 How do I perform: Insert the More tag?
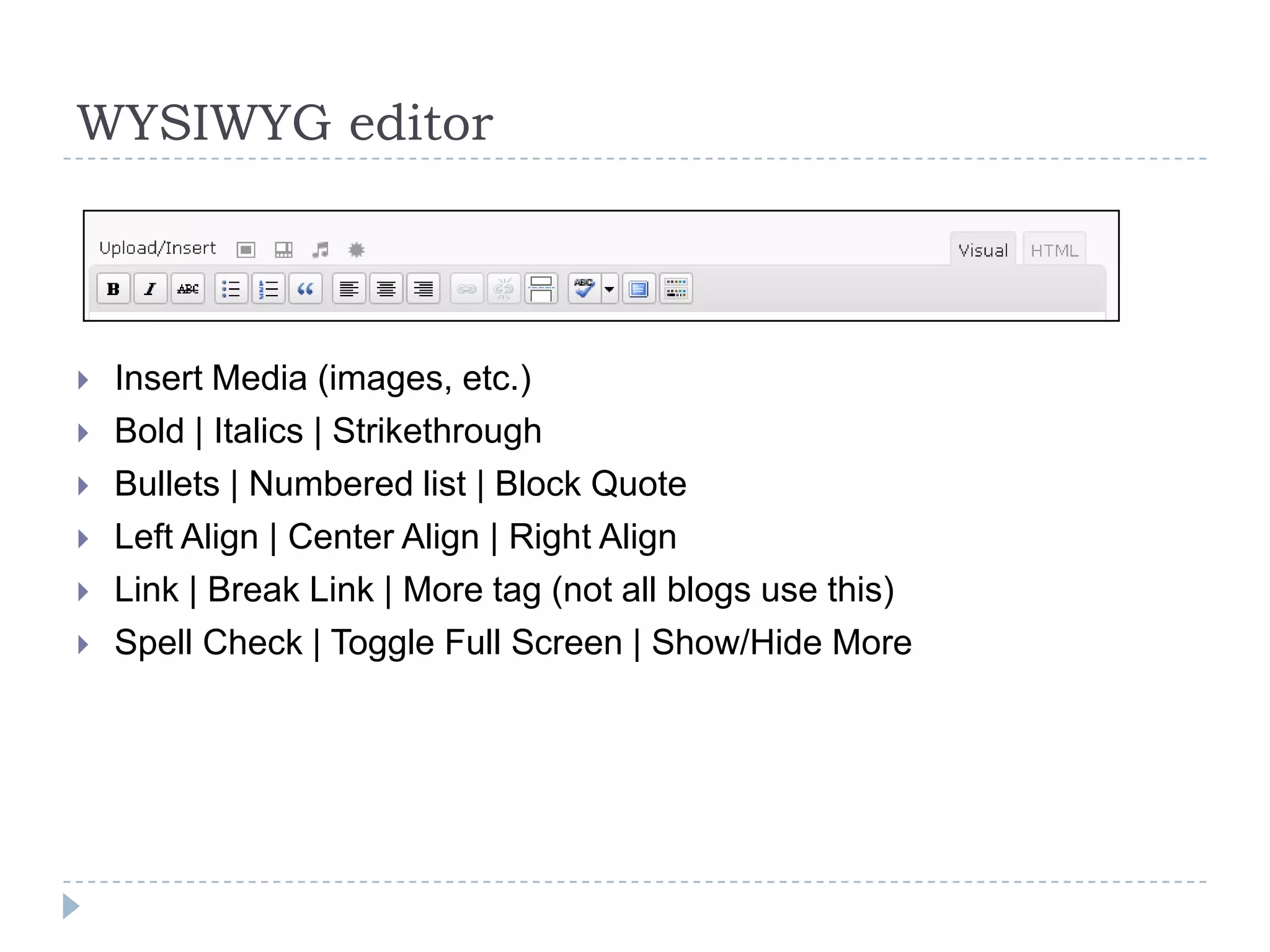pos(541,289)
